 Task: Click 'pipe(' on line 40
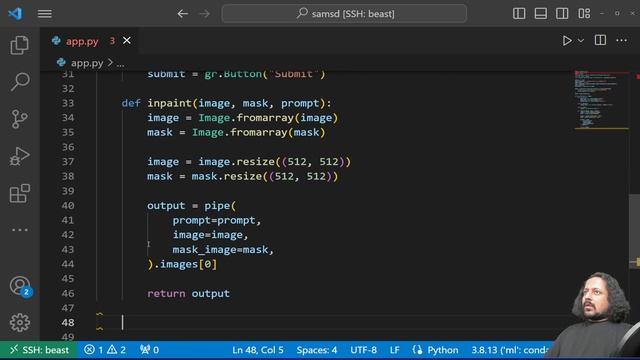coord(220,205)
